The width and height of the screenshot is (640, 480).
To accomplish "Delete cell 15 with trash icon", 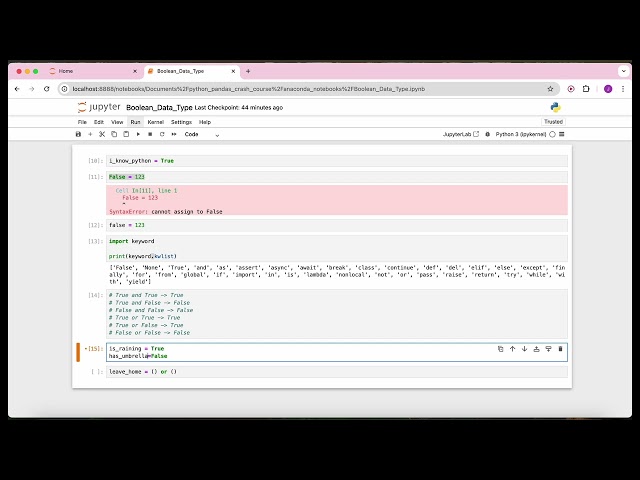I will pos(560,349).
